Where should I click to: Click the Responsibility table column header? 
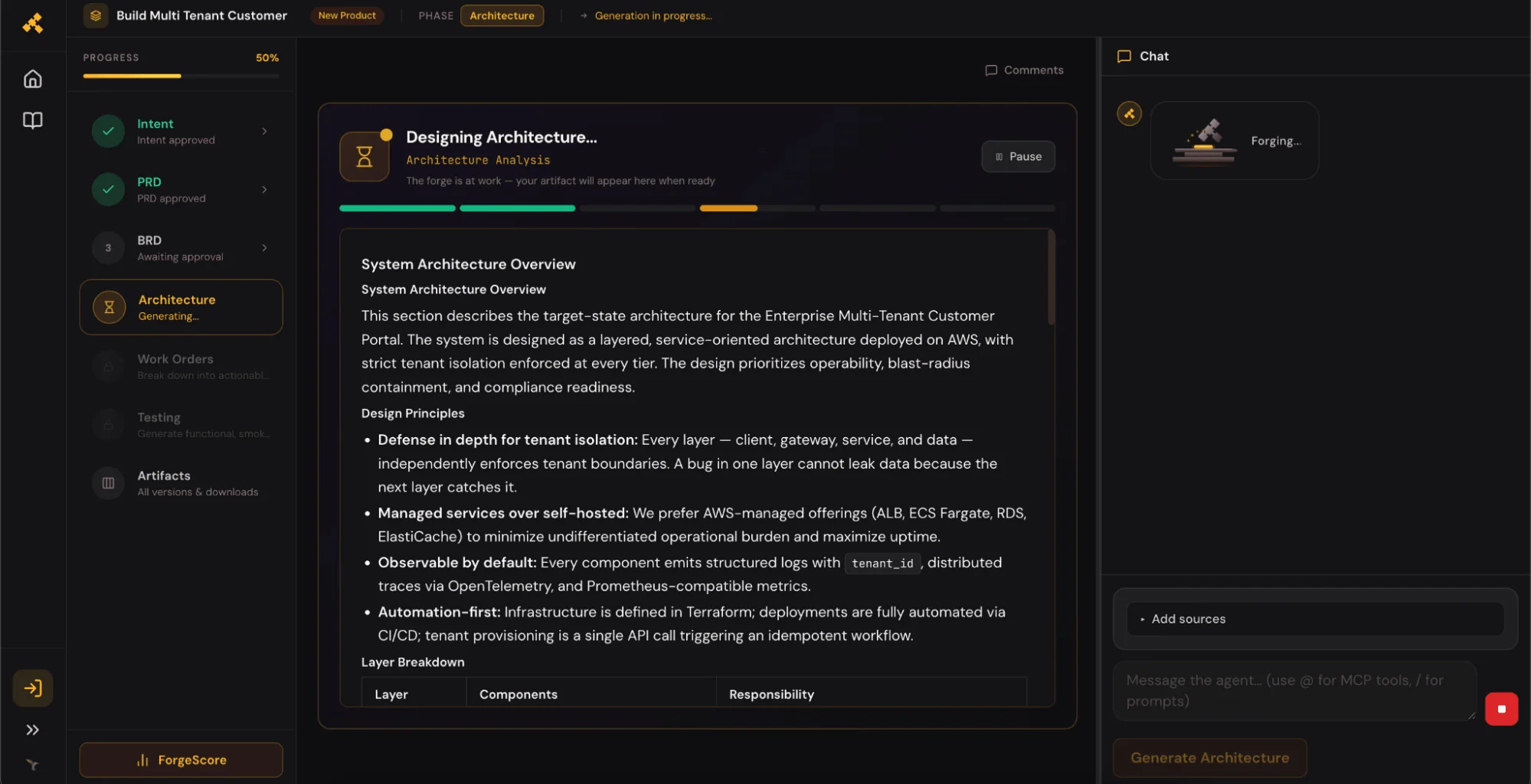point(771,694)
